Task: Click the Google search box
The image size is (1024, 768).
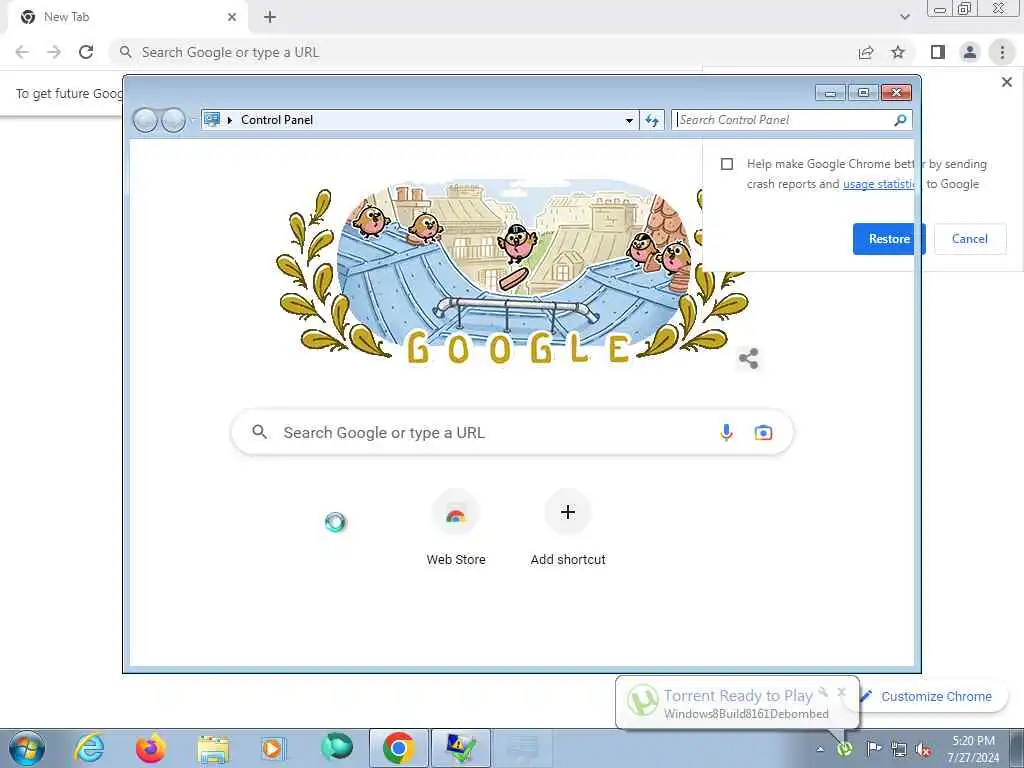Action: pos(512,432)
